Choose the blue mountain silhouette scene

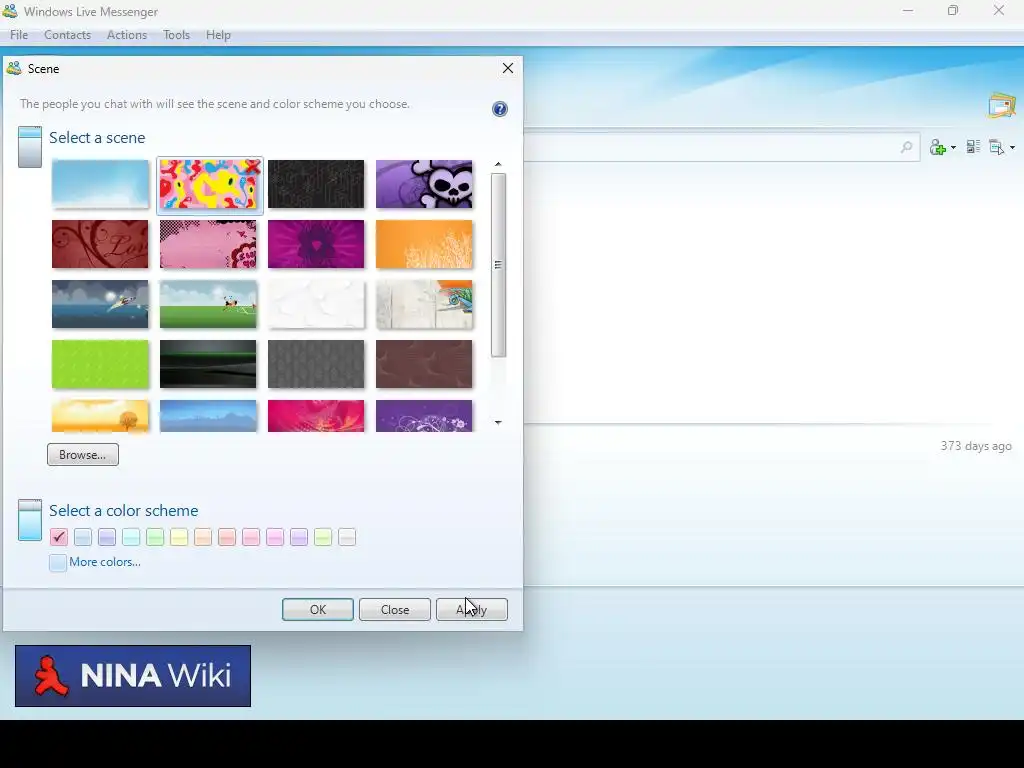(208, 416)
